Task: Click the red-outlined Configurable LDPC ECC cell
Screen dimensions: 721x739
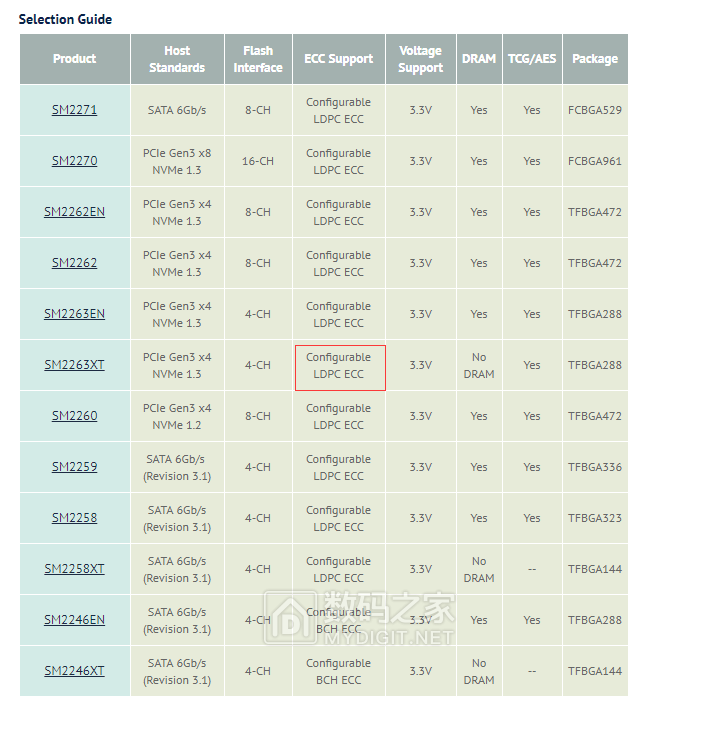Action: point(339,366)
